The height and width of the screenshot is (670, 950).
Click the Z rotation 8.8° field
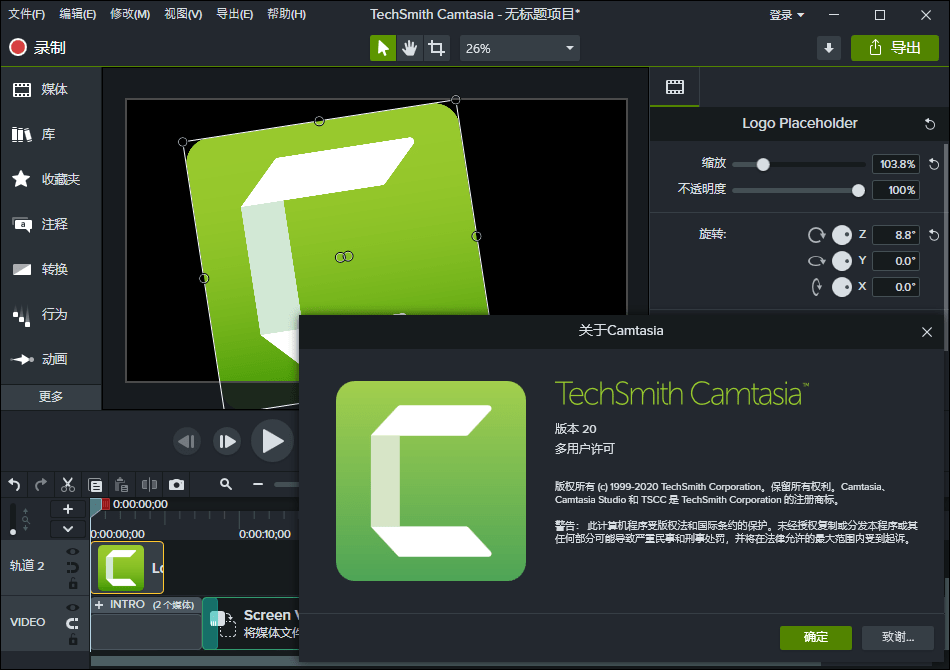(895, 235)
